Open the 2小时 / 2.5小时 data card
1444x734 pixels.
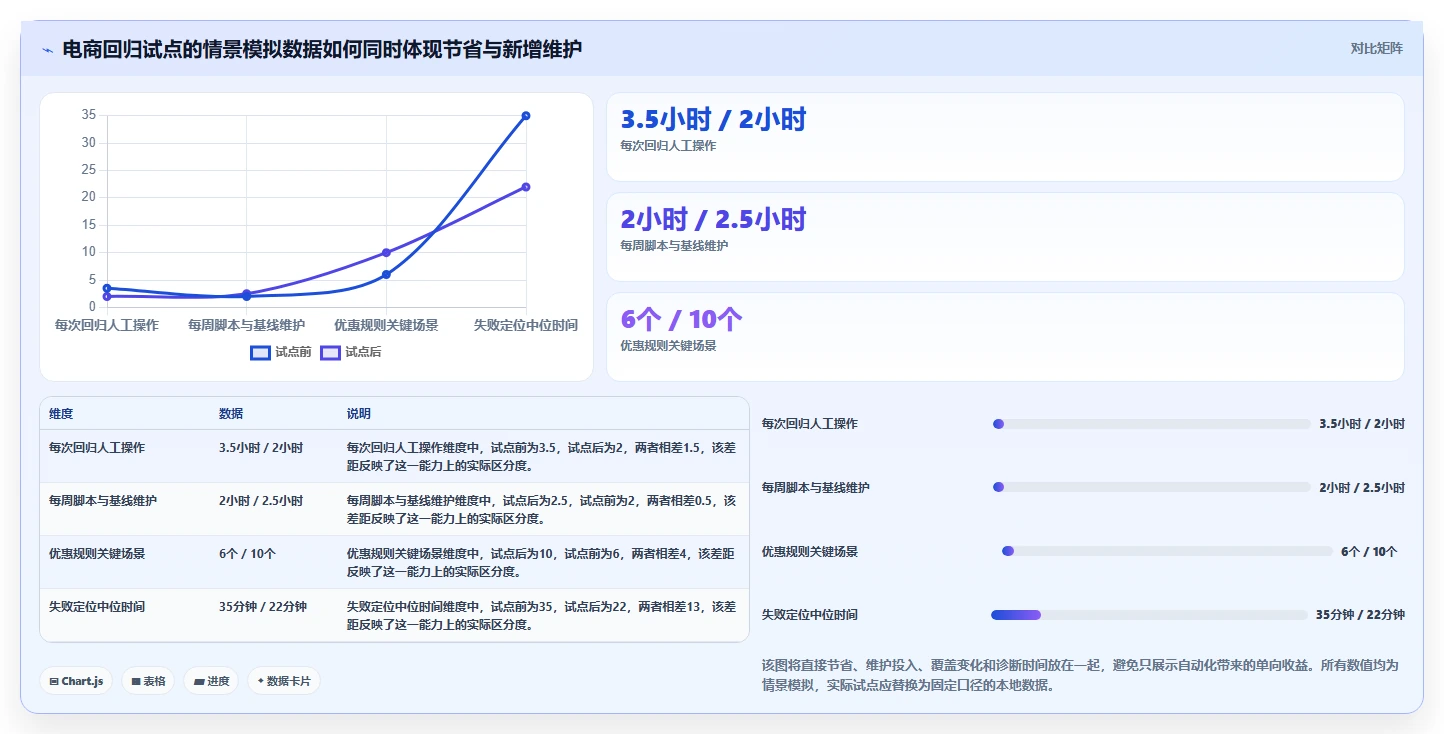[1005, 237]
